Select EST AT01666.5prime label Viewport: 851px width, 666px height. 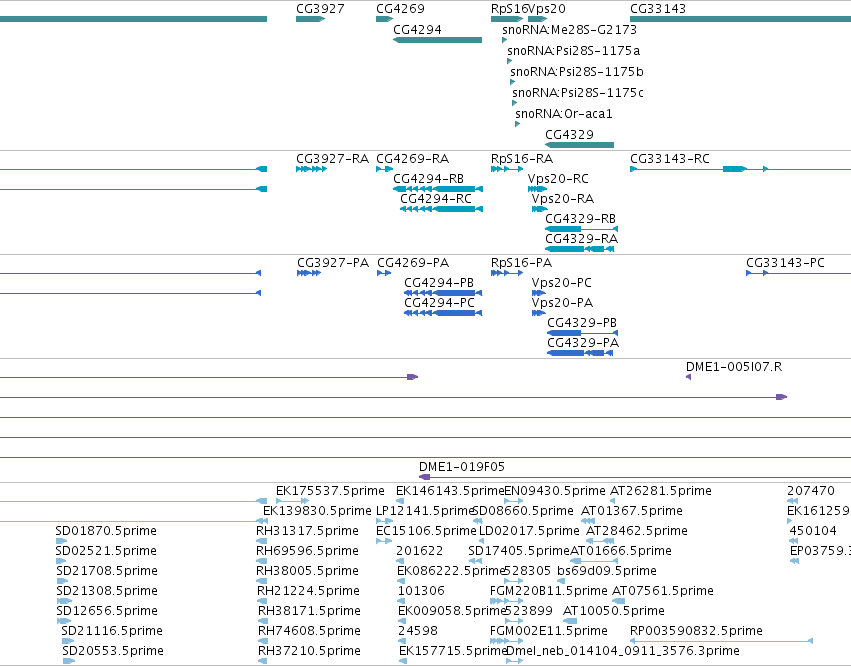click(x=621, y=551)
